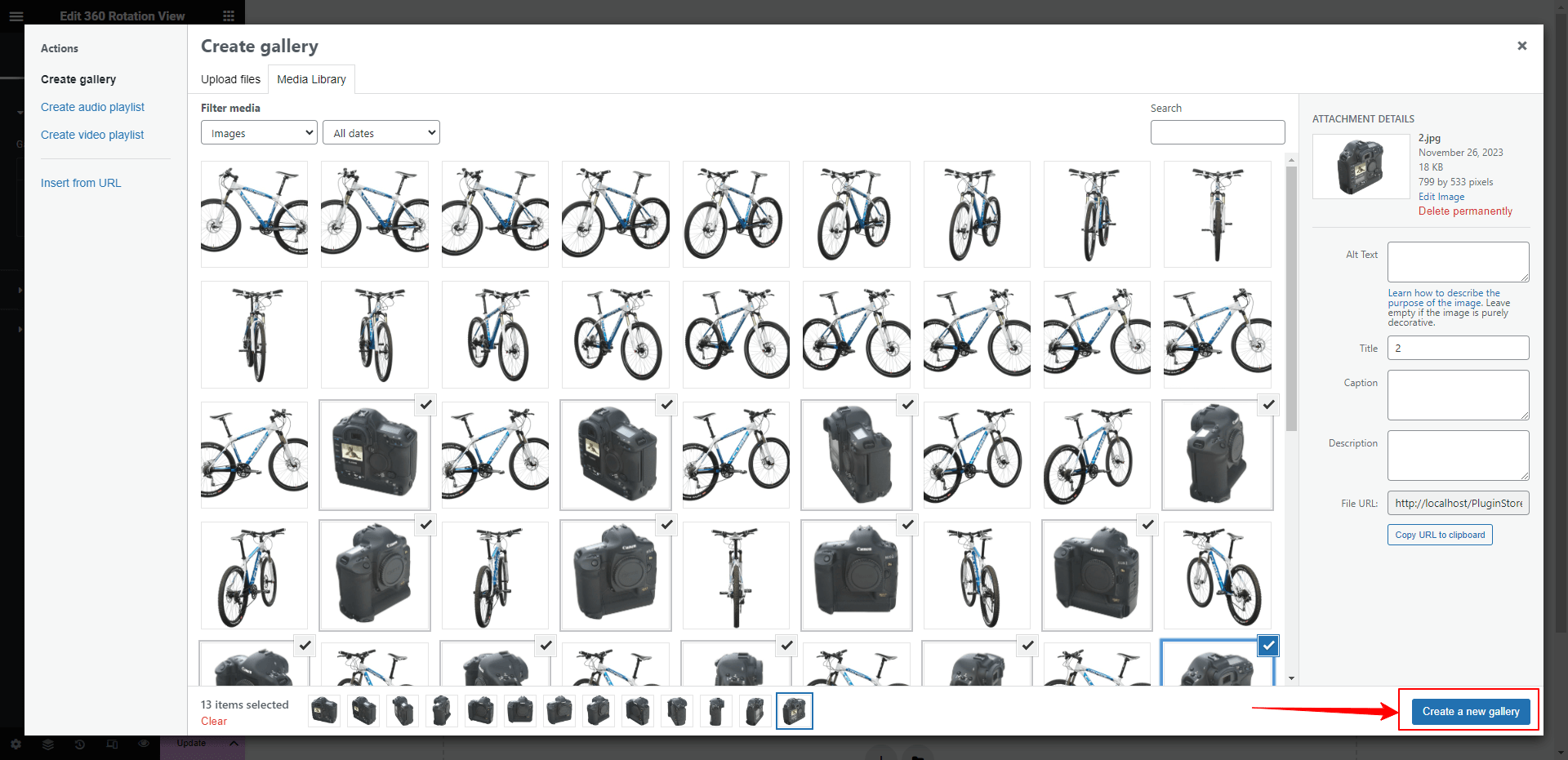Click the Preview eye icon
The image size is (1568, 760).
tap(144, 744)
